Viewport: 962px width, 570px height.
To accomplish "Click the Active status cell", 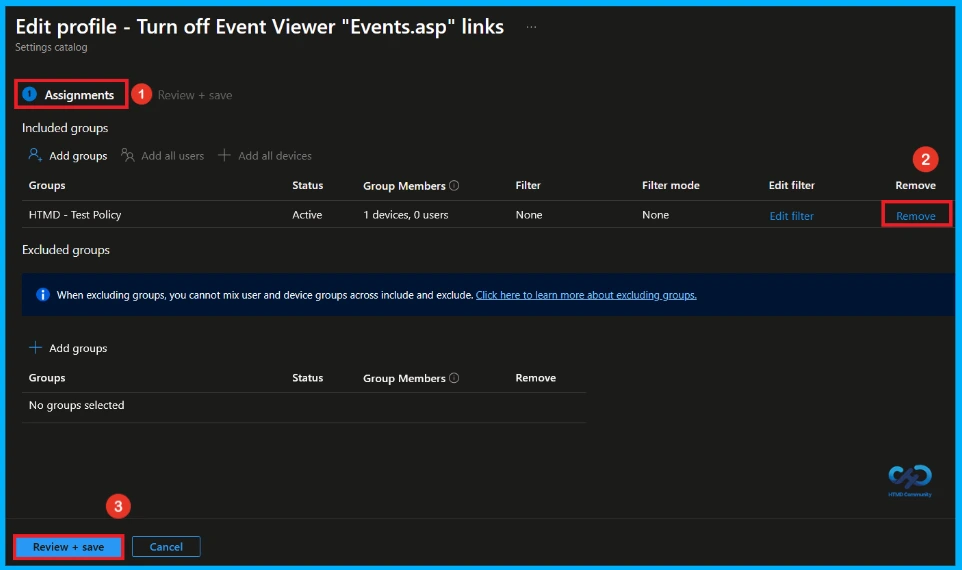I will [307, 215].
